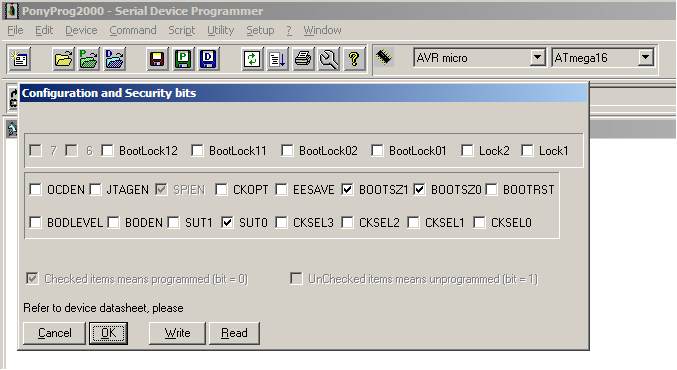Viewport: 677px width, 370px height.
Task: Click the chip probe device icon
Action: click(x=383, y=57)
